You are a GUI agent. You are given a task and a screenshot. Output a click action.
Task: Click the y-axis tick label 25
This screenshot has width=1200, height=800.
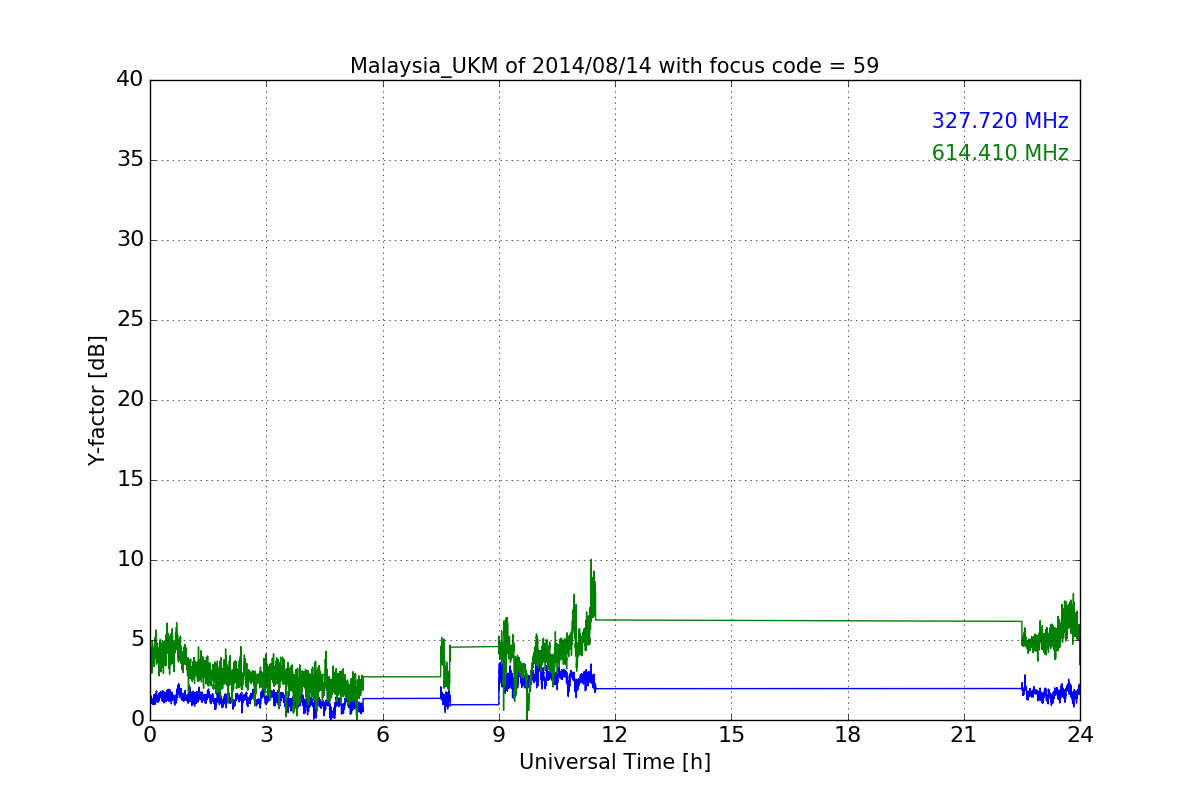(x=130, y=320)
